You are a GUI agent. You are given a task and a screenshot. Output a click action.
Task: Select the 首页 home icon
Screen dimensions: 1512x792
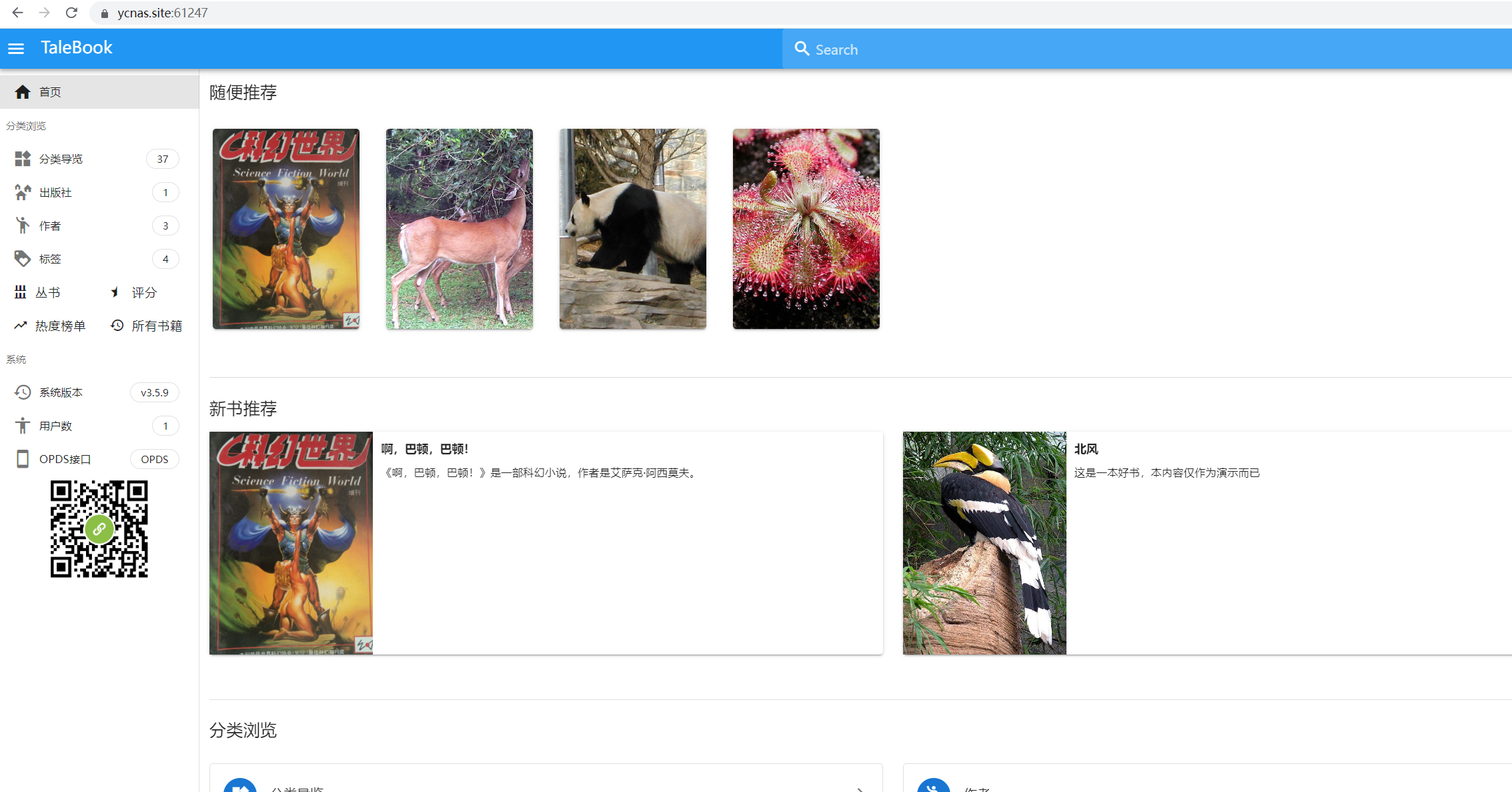23,92
